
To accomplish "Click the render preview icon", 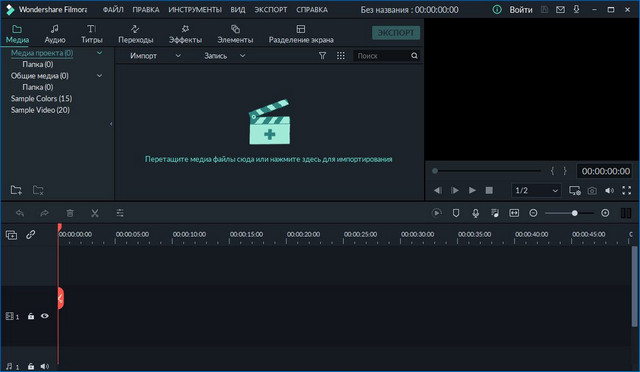I will pos(436,213).
